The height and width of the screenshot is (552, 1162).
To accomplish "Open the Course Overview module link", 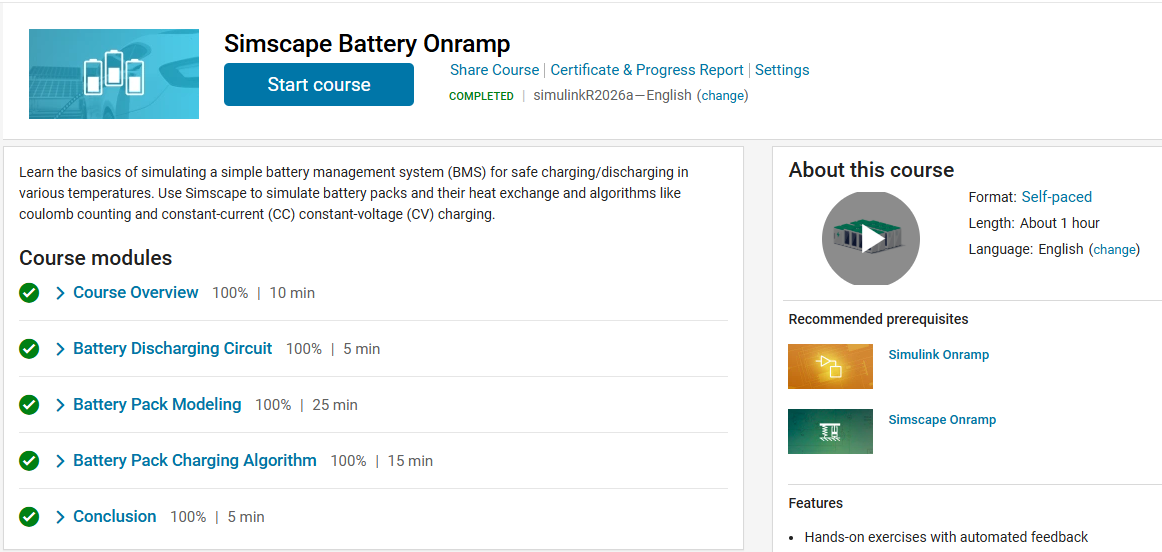I will click(136, 293).
